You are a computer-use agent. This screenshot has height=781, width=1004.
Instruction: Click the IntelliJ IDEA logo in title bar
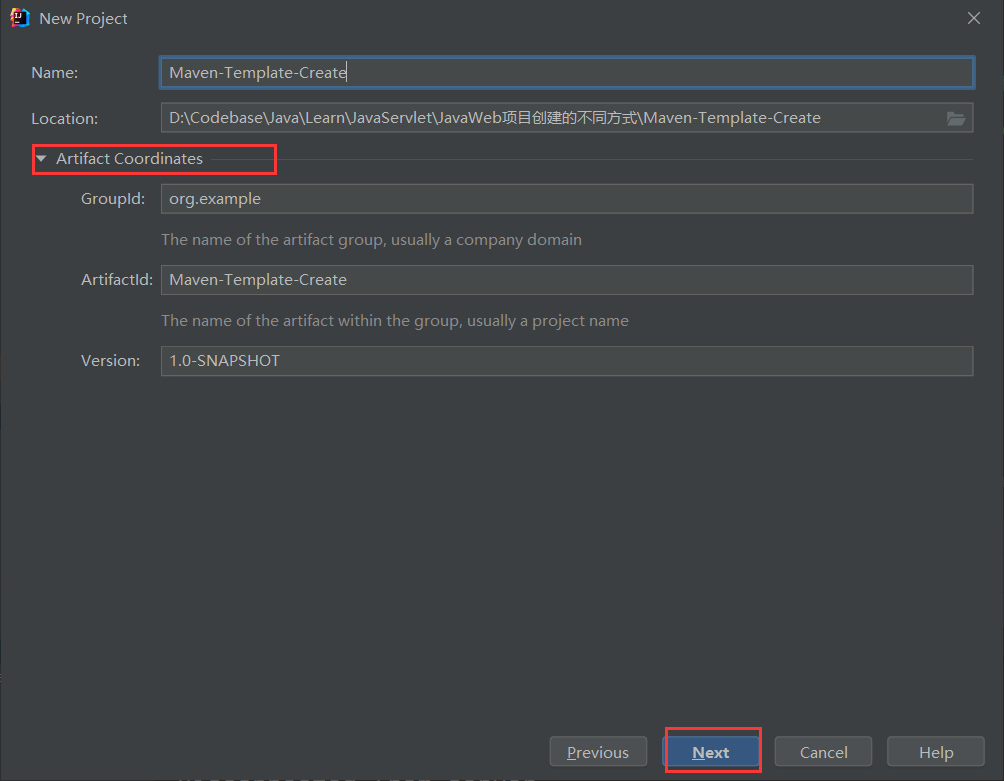[20, 18]
